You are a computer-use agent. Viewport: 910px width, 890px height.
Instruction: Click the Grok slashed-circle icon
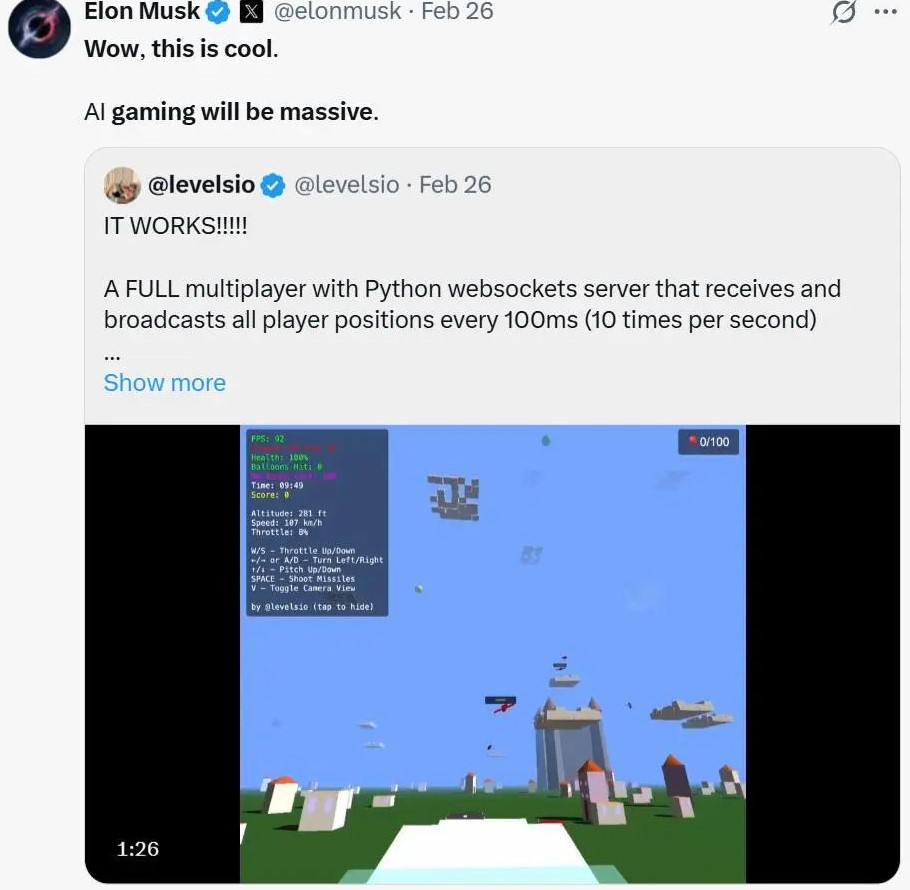(843, 12)
